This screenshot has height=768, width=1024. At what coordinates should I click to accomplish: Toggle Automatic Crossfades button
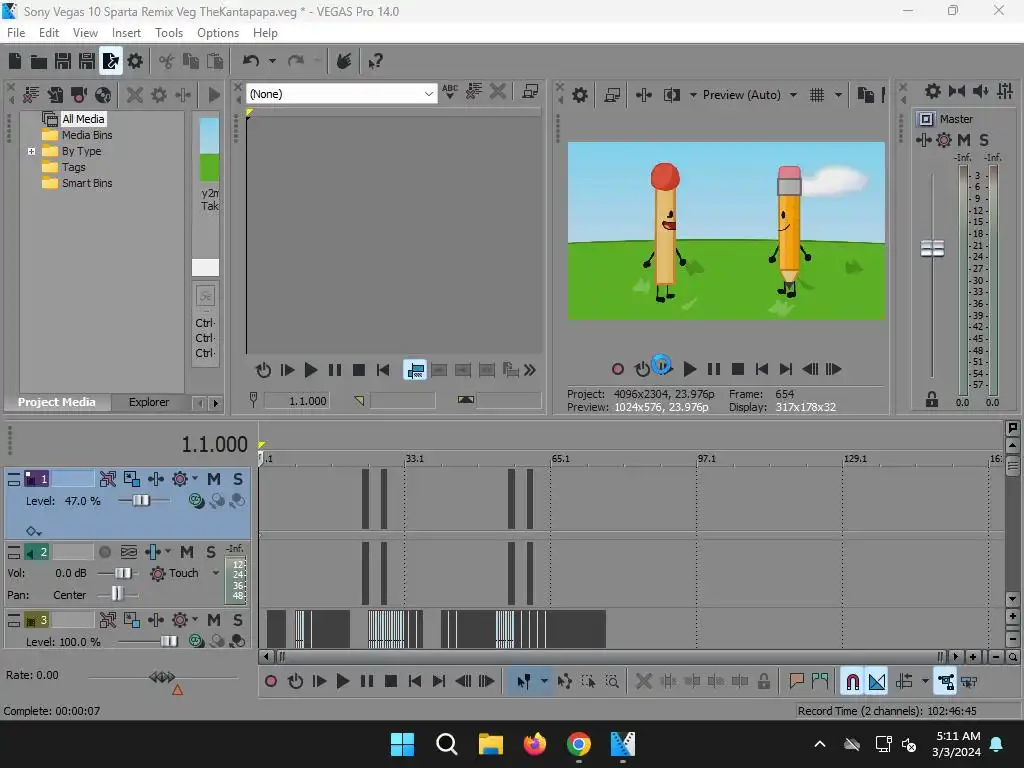[877, 682]
